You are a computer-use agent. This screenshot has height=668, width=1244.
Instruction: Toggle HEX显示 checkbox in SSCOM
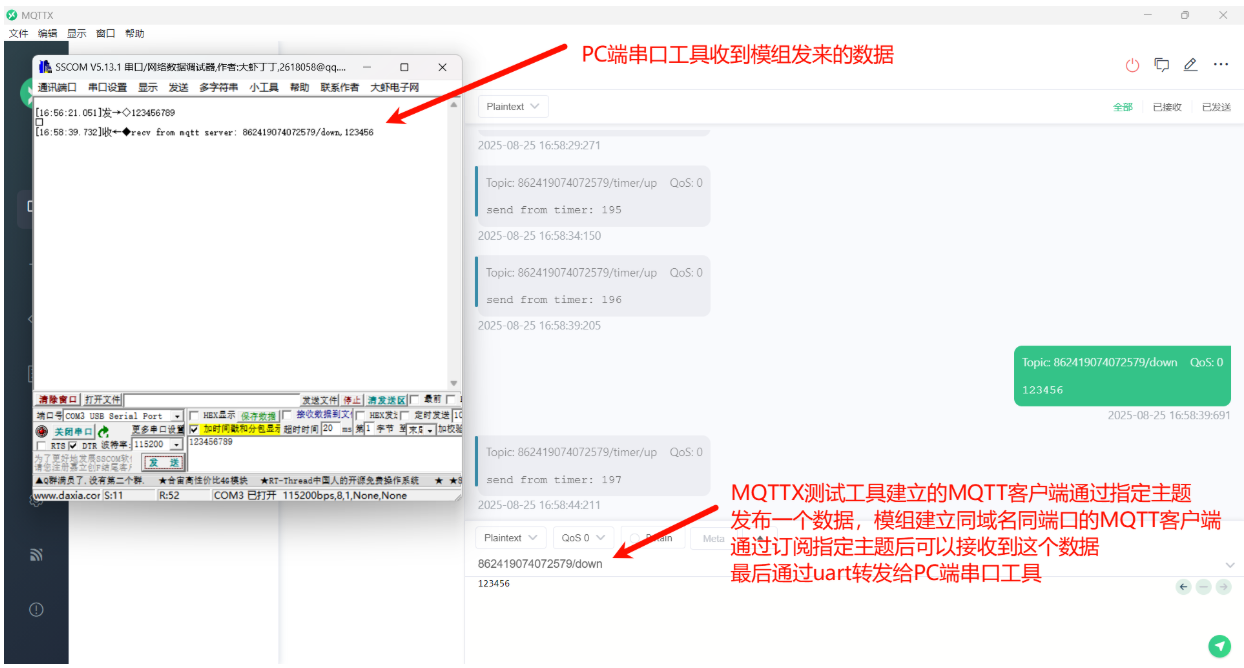pyautogui.click(x=194, y=415)
